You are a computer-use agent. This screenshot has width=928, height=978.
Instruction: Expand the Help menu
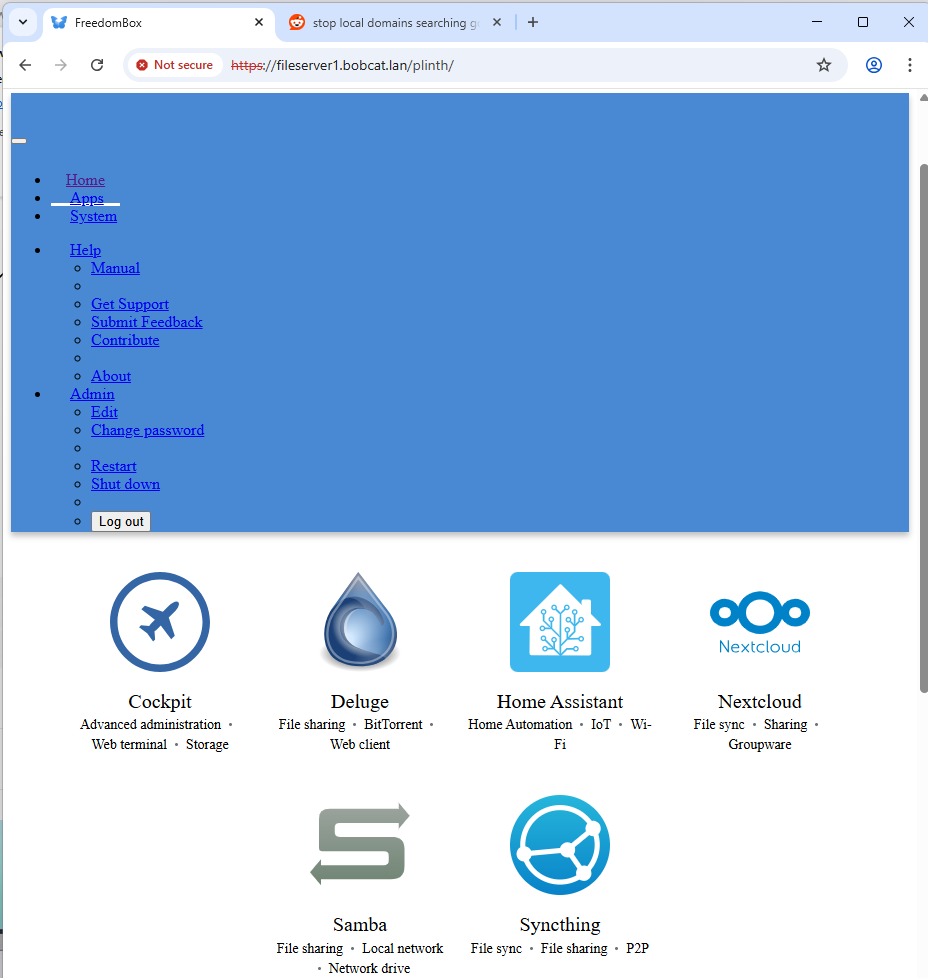(85, 250)
